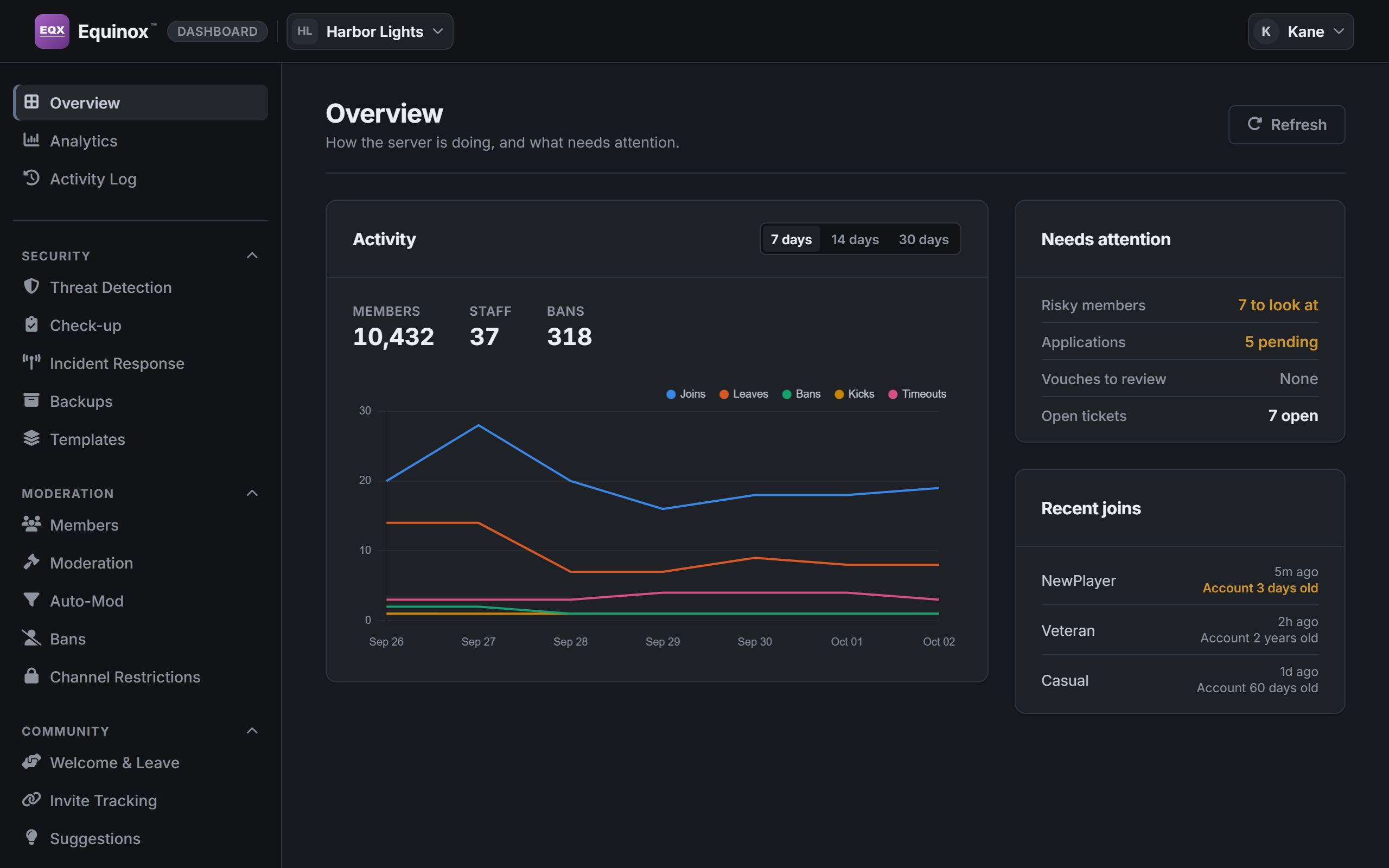Click the Backups archive box icon
Screen dimensions: 1389x868
31,400
